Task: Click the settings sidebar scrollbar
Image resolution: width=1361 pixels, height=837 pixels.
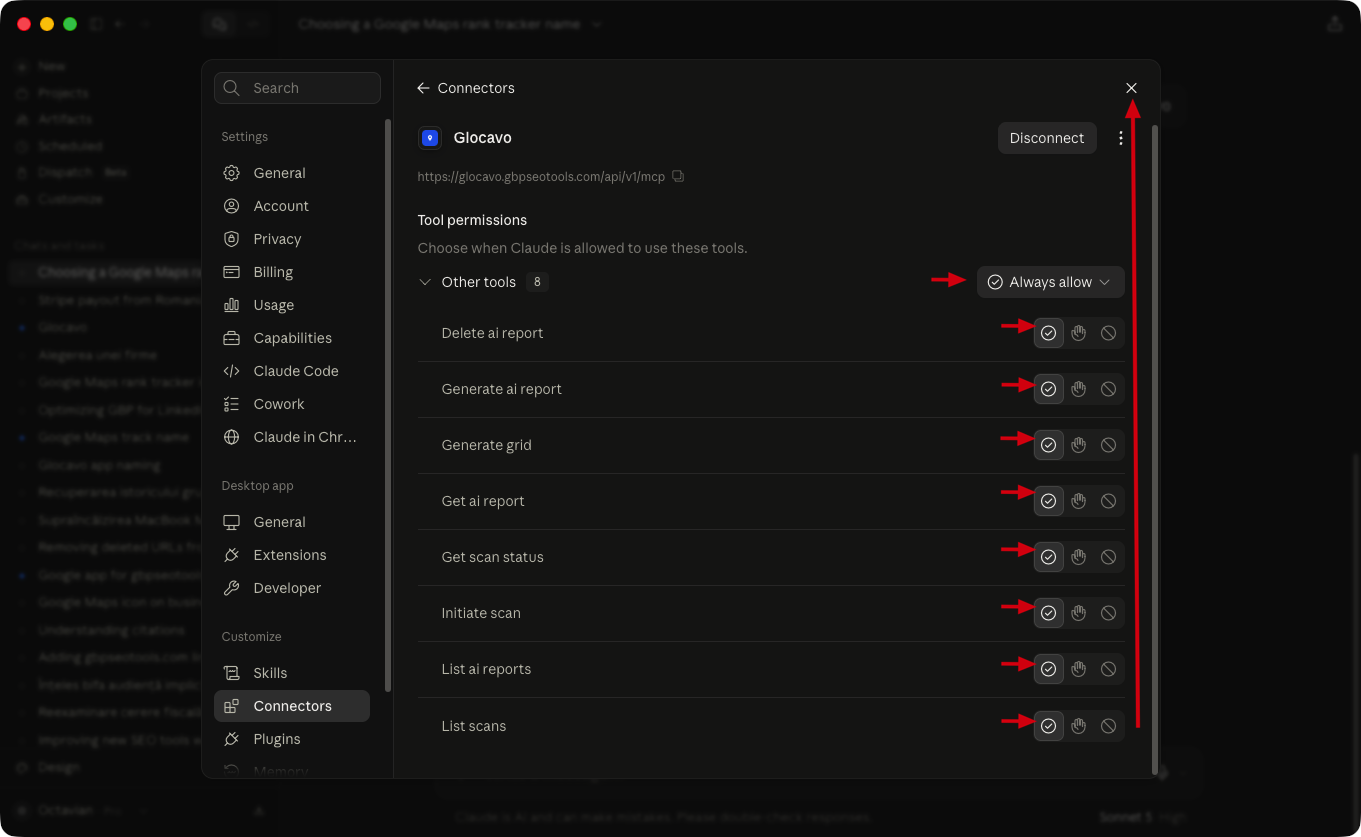Action: (388, 405)
